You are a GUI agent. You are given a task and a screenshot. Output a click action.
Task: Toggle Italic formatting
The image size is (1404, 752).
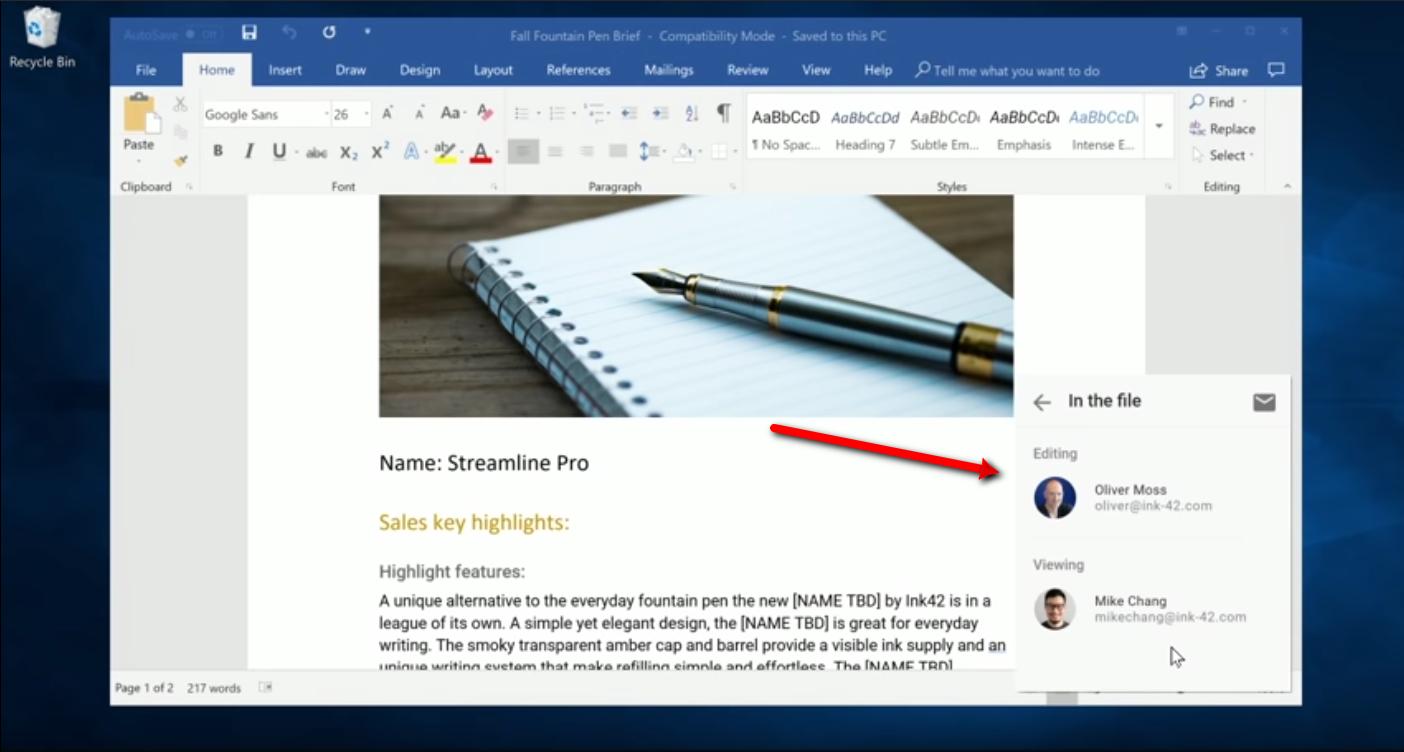[249, 152]
